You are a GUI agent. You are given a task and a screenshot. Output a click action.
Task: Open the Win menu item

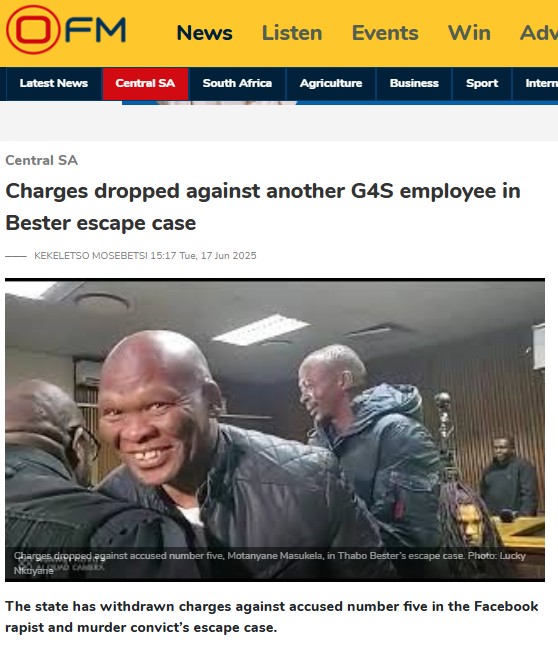pos(469,33)
